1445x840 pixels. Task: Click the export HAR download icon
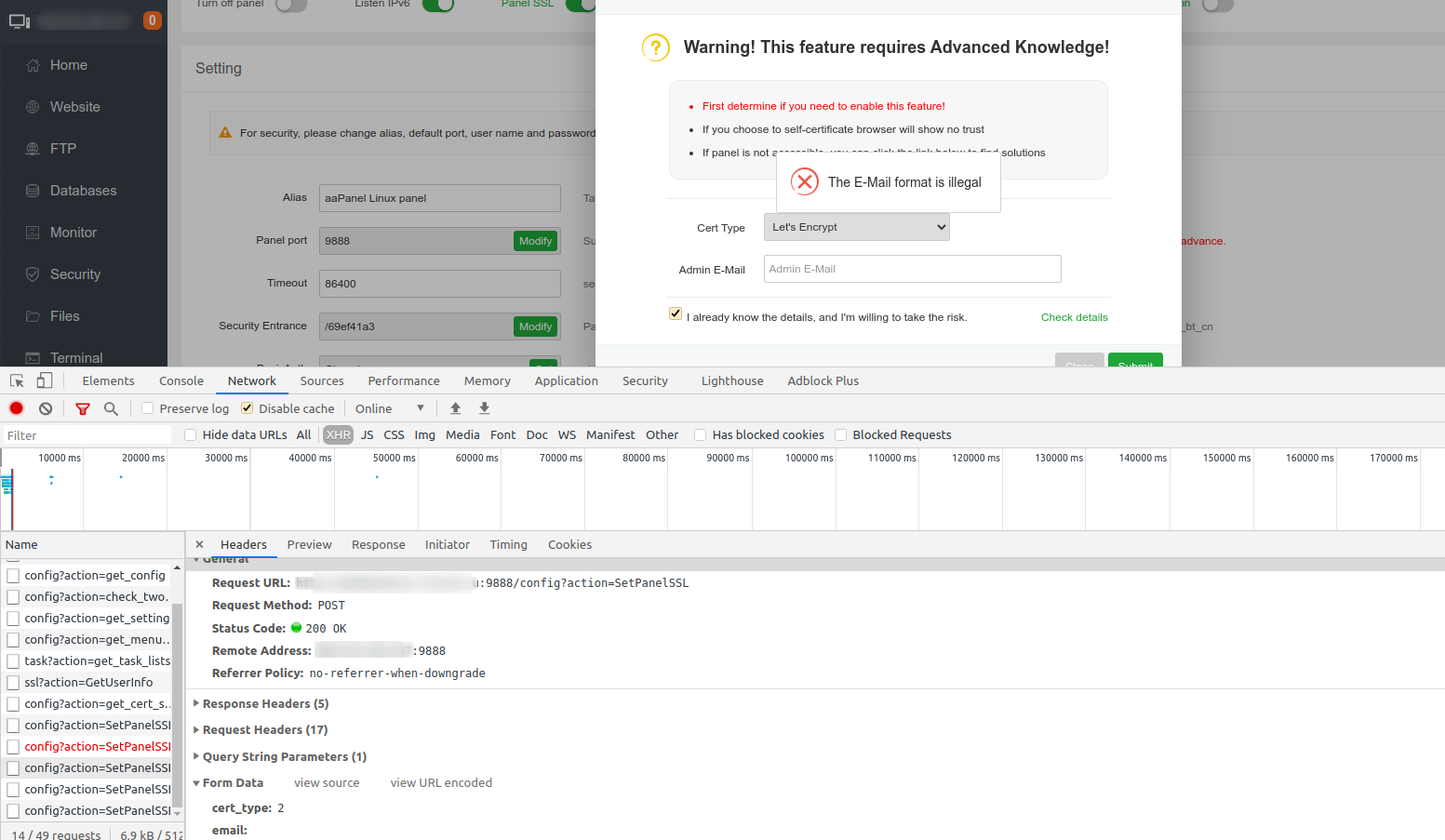484,408
